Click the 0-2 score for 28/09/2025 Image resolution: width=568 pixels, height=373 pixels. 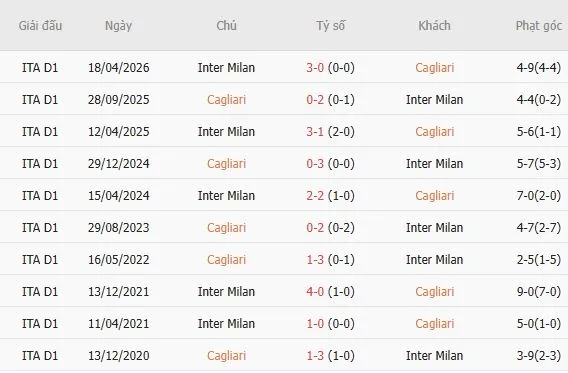[315, 100]
